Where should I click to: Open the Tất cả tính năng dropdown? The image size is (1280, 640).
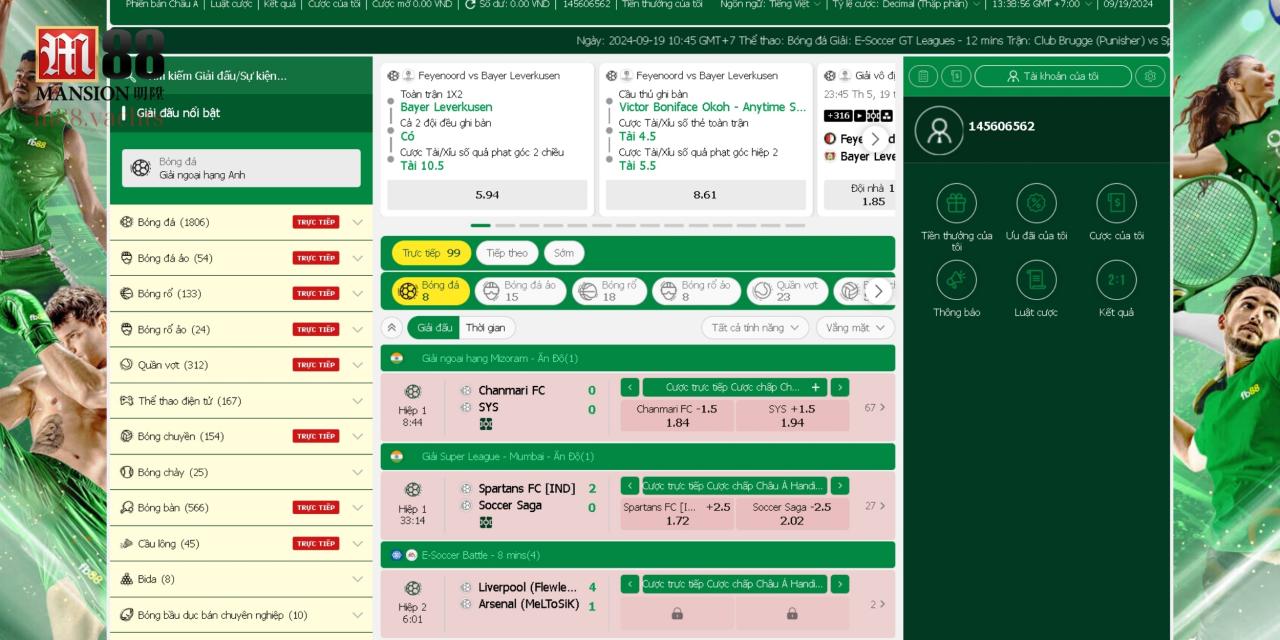[x=755, y=328]
